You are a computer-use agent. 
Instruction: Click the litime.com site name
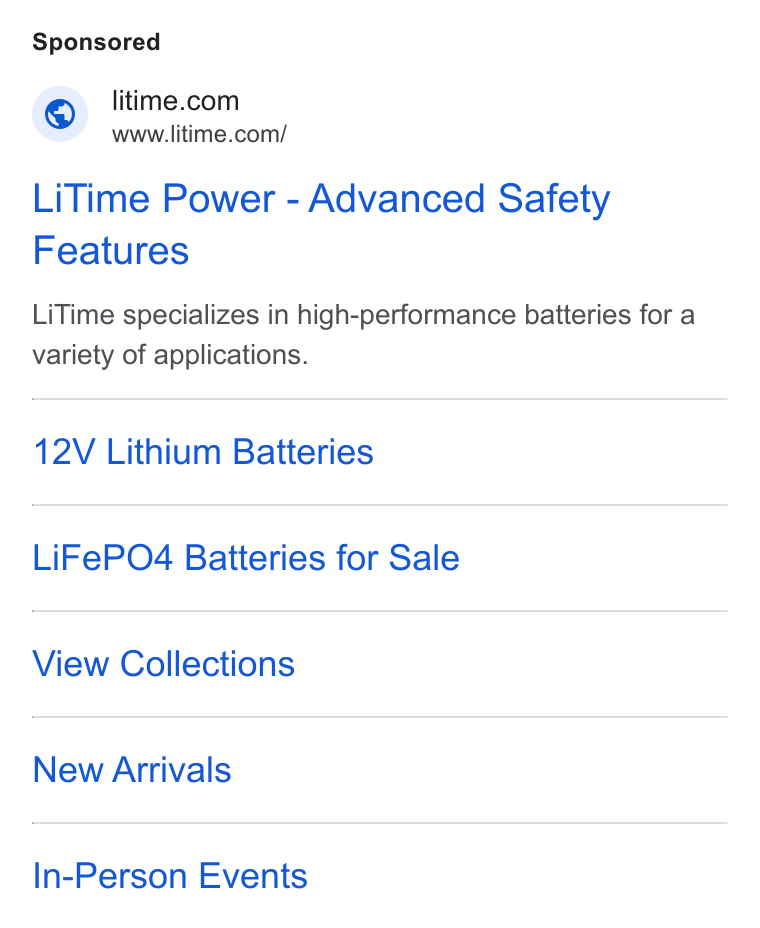coord(176,101)
